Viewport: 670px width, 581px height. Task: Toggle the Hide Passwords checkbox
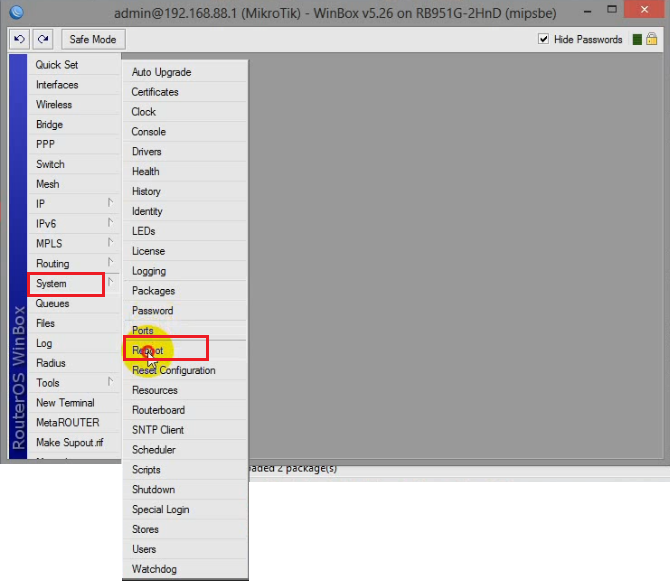click(543, 39)
